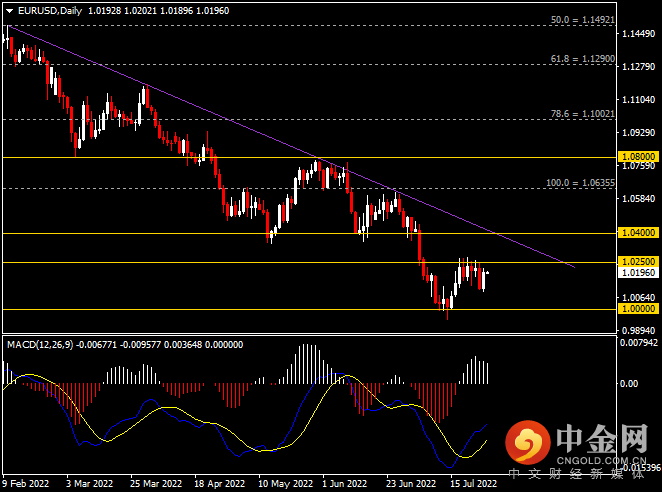Click the 1.05840 price scale value
662x492 pixels.
(x=639, y=198)
